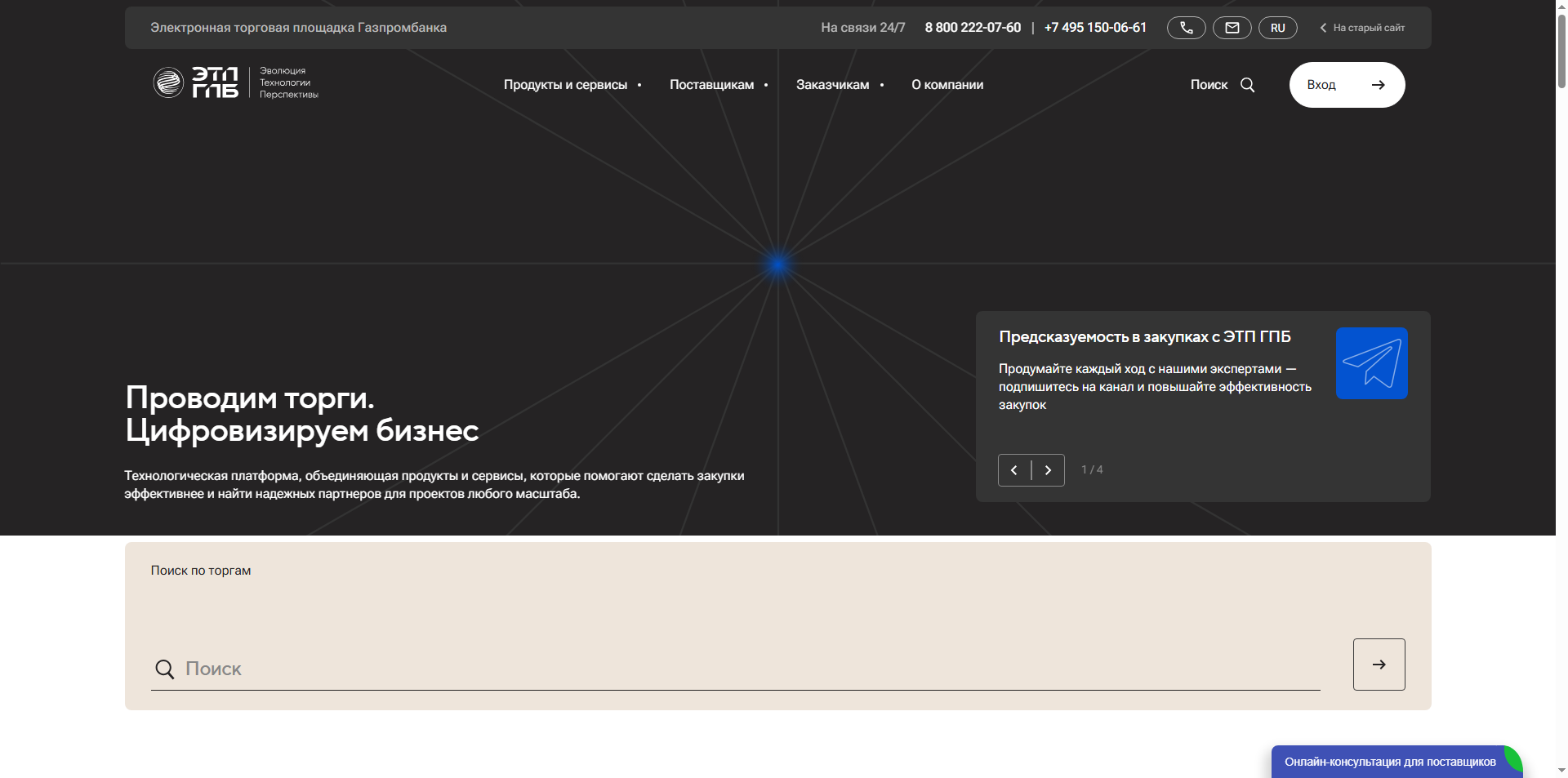
Task: Submit trades search with arrow button
Action: tap(1379, 665)
